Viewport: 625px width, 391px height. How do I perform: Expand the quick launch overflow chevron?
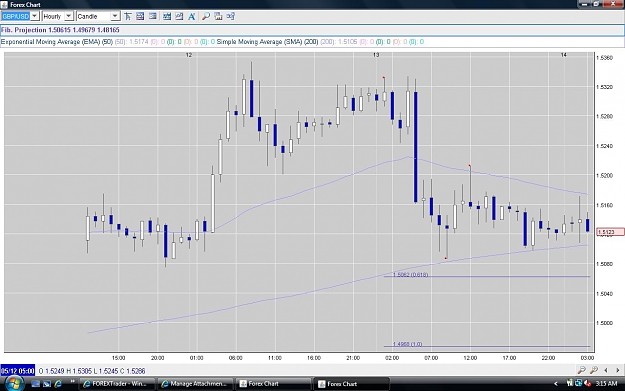(x=72, y=382)
